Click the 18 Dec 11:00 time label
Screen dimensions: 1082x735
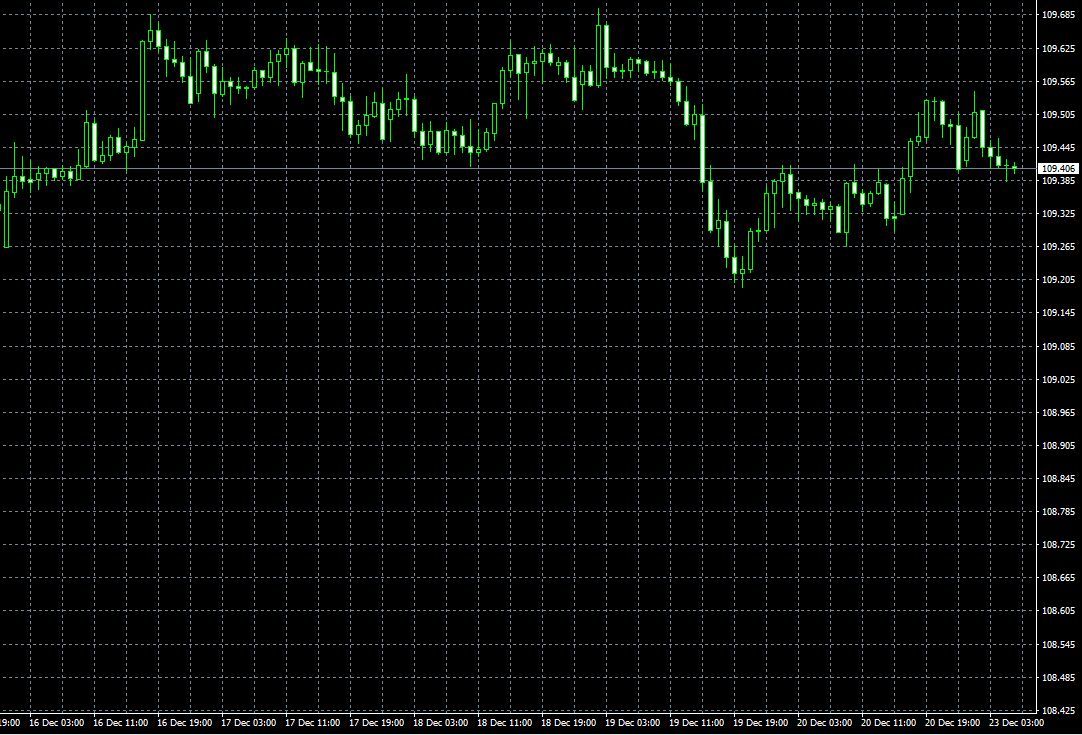tap(504, 723)
